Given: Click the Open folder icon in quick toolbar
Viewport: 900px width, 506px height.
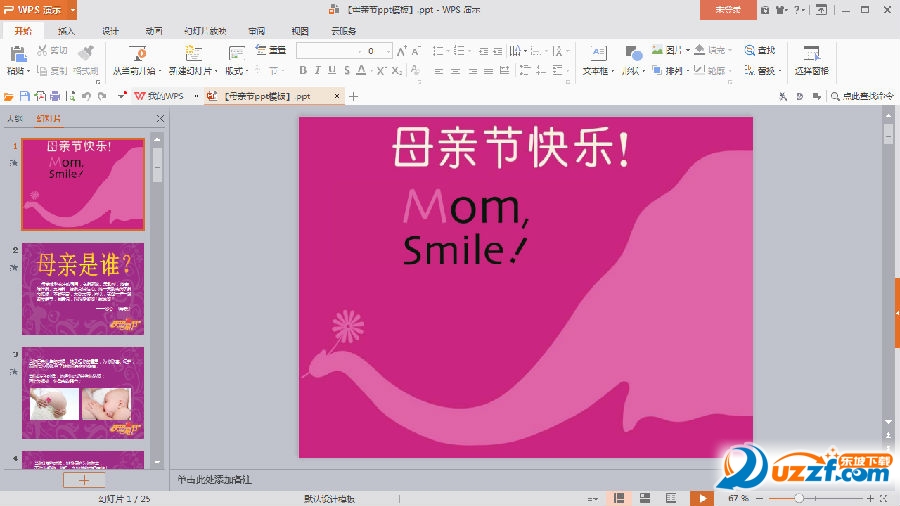Looking at the screenshot, I should [9, 96].
